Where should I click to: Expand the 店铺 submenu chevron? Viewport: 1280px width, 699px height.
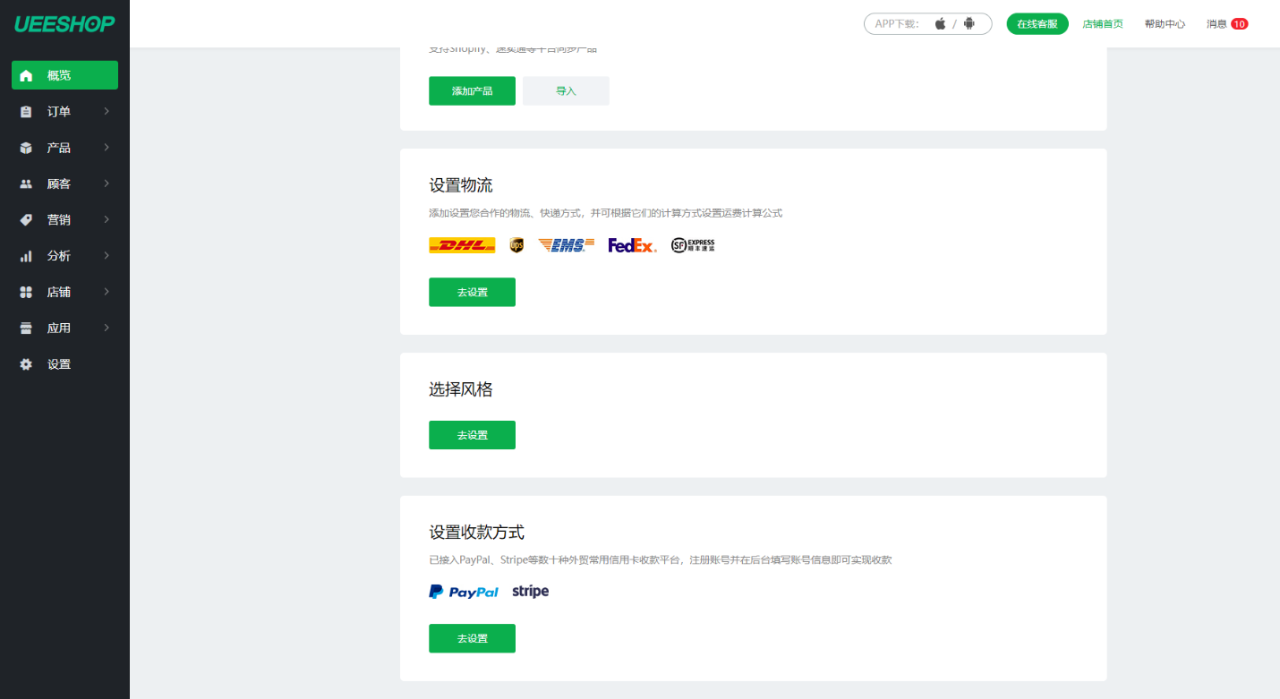click(106, 292)
